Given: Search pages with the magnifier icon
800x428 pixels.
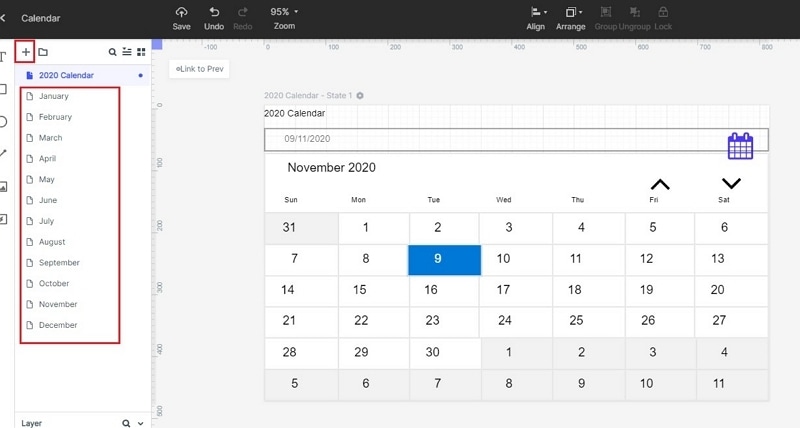Looking at the screenshot, I should [112, 52].
